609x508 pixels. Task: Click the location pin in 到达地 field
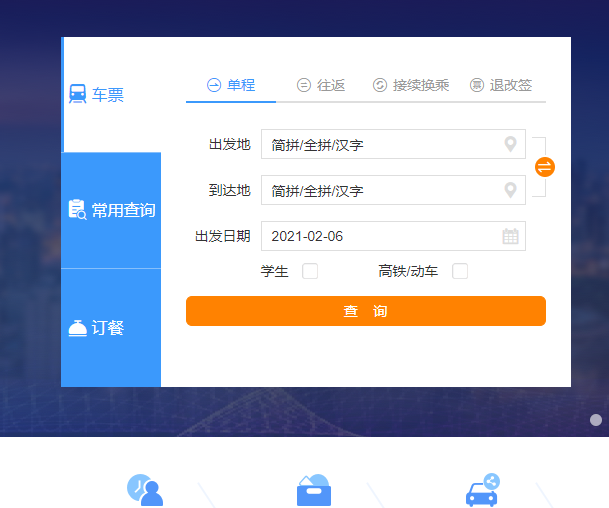tap(510, 190)
